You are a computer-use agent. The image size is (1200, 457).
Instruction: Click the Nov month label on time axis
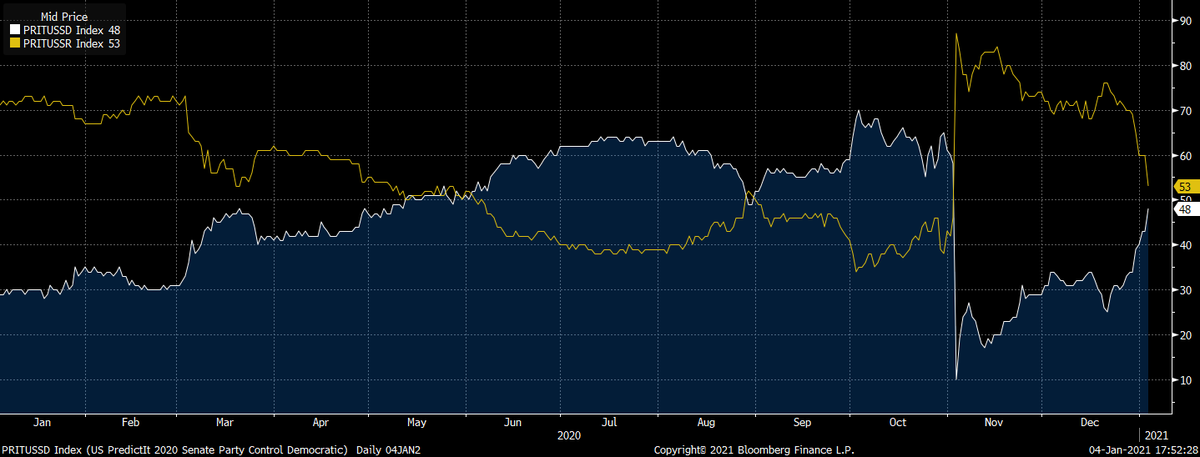click(x=994, y=422)
